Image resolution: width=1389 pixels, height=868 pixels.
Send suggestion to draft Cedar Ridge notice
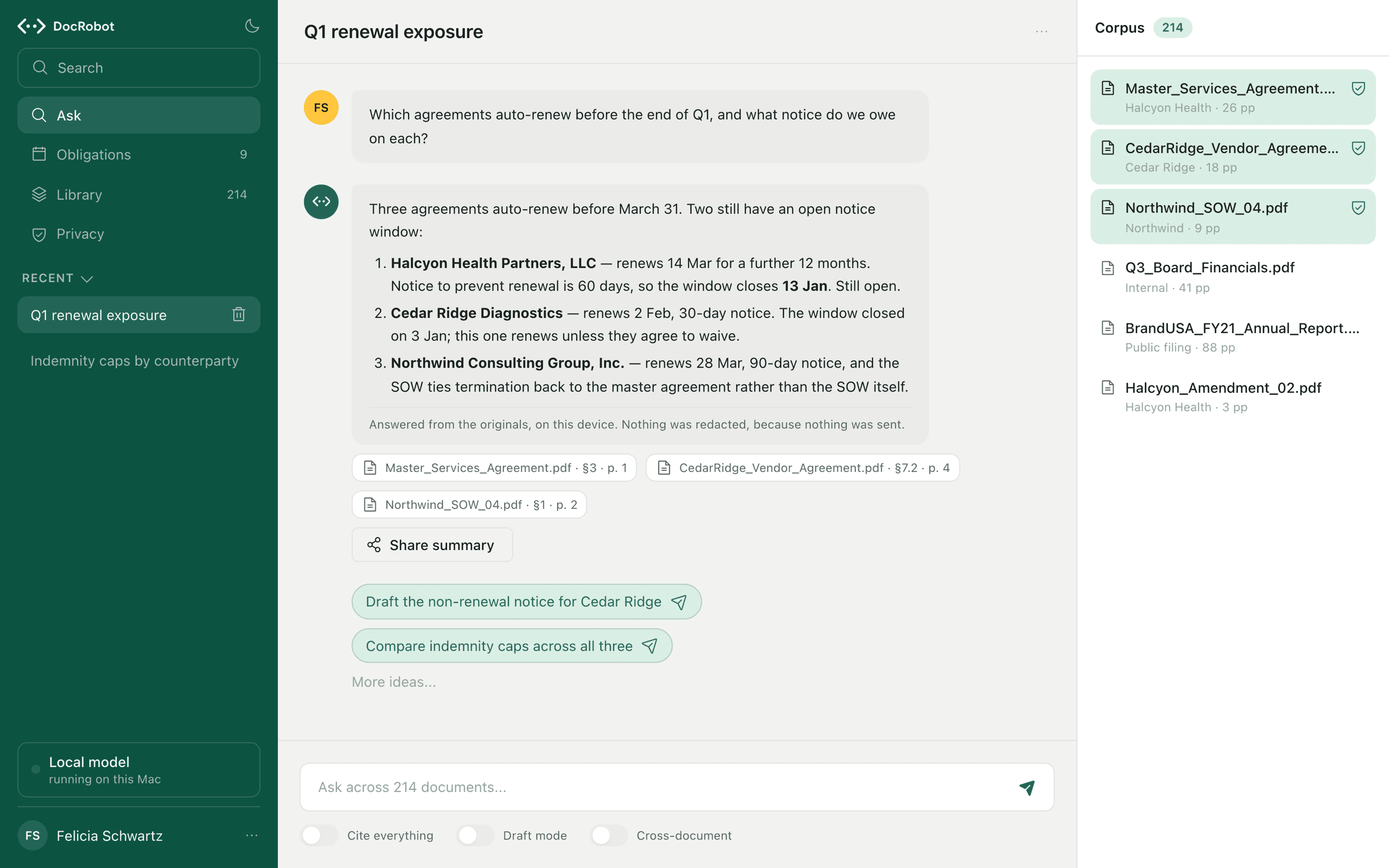[526, 602]
